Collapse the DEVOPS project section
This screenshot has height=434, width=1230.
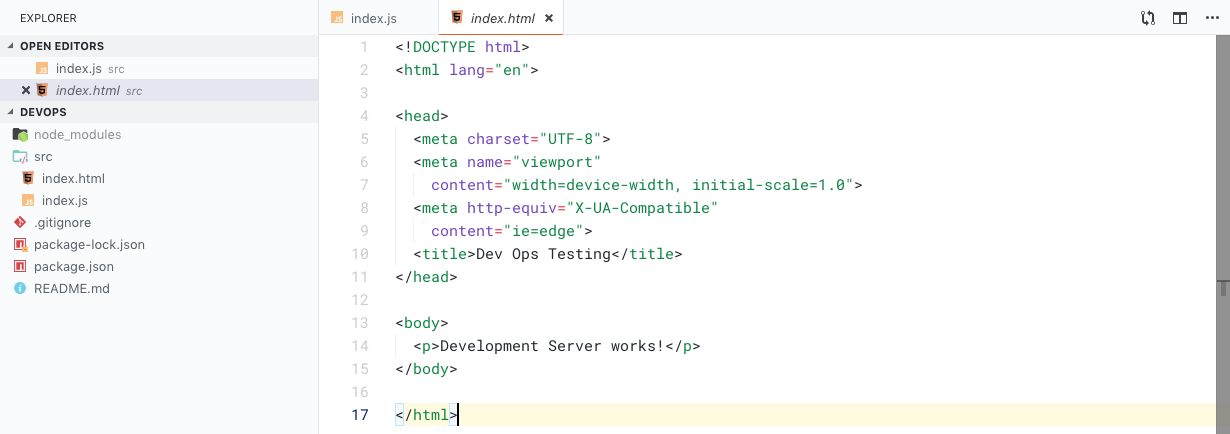coord(11,112)
